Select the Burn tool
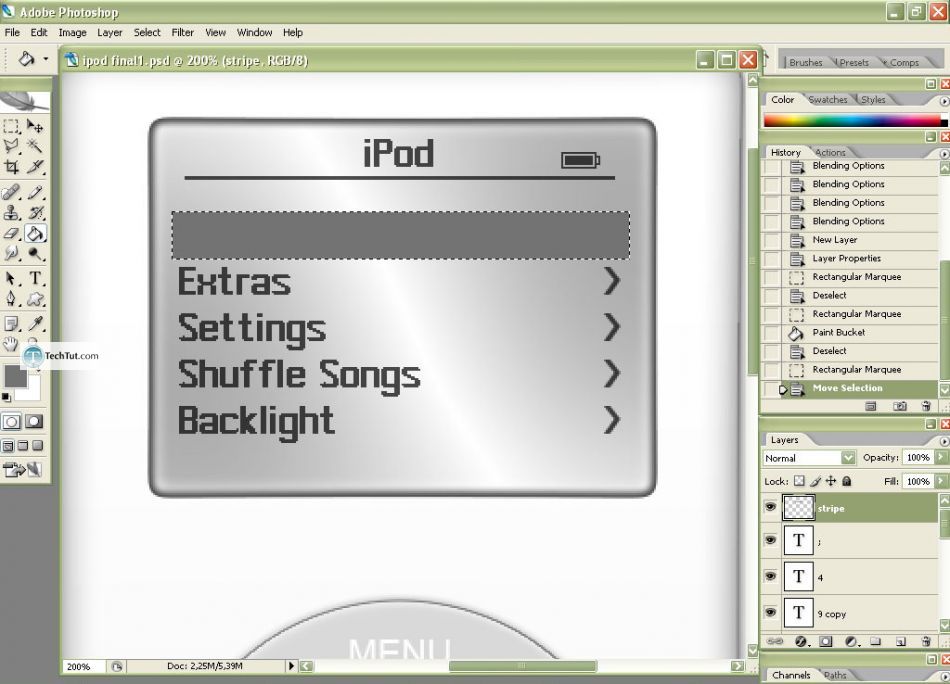950x684 pixels. point(35,253)
